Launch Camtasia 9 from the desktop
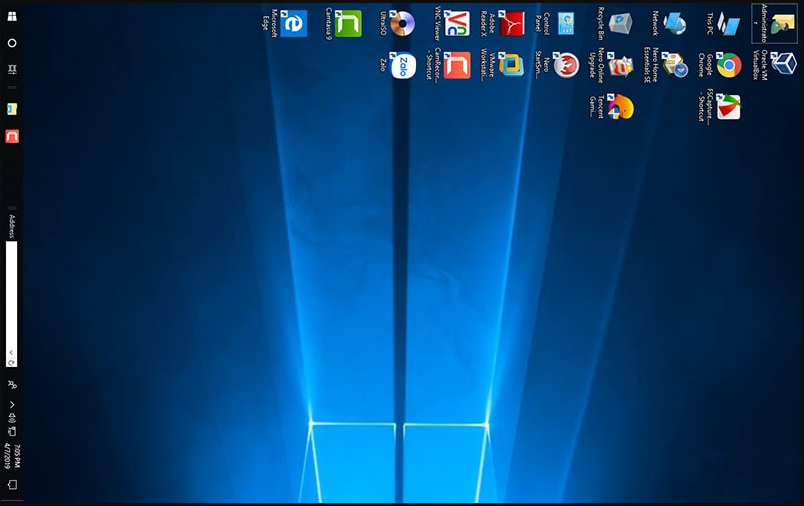 347,24
